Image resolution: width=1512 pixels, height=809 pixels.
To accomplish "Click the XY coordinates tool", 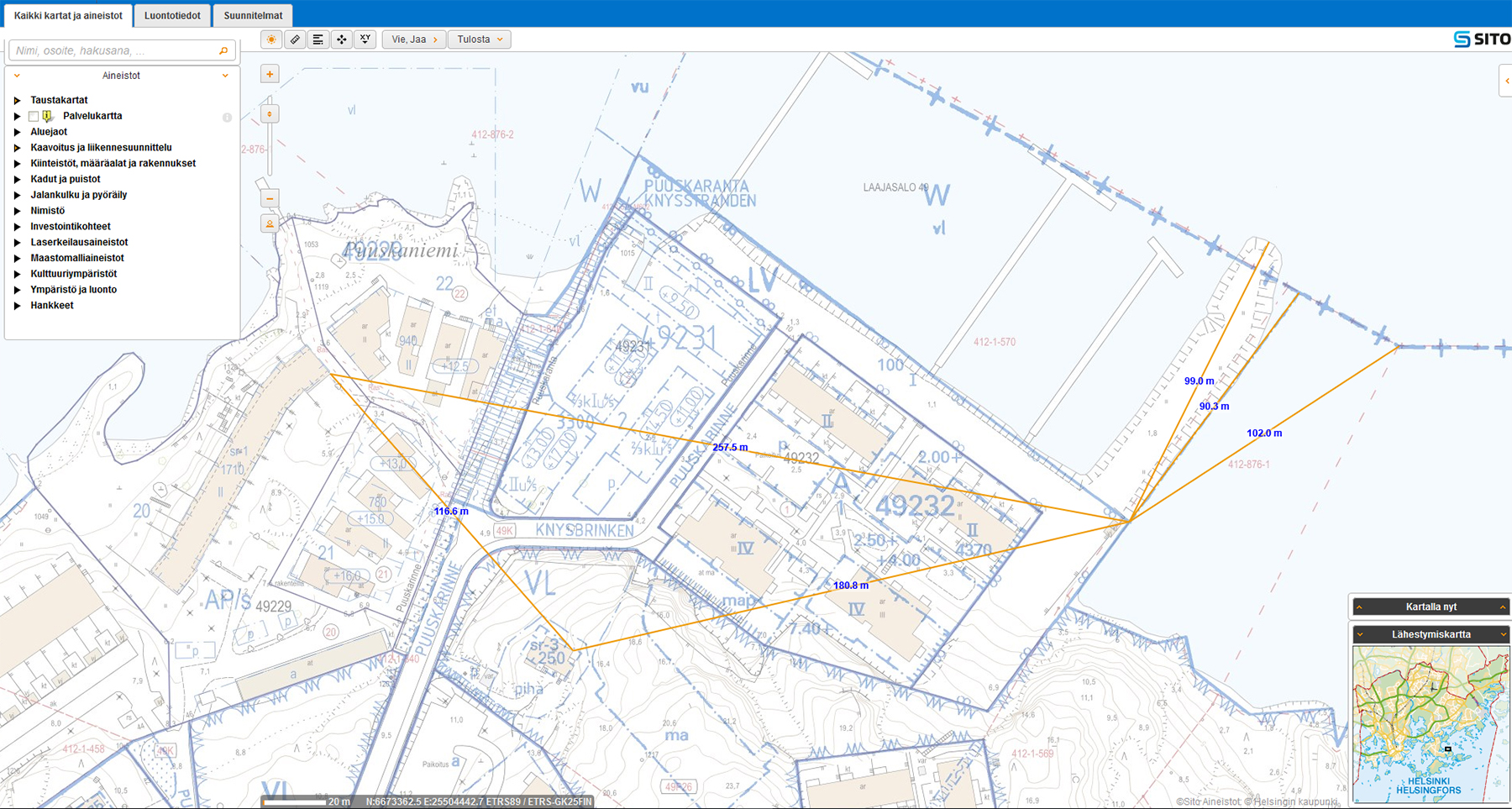I will [x=365, y=39].
